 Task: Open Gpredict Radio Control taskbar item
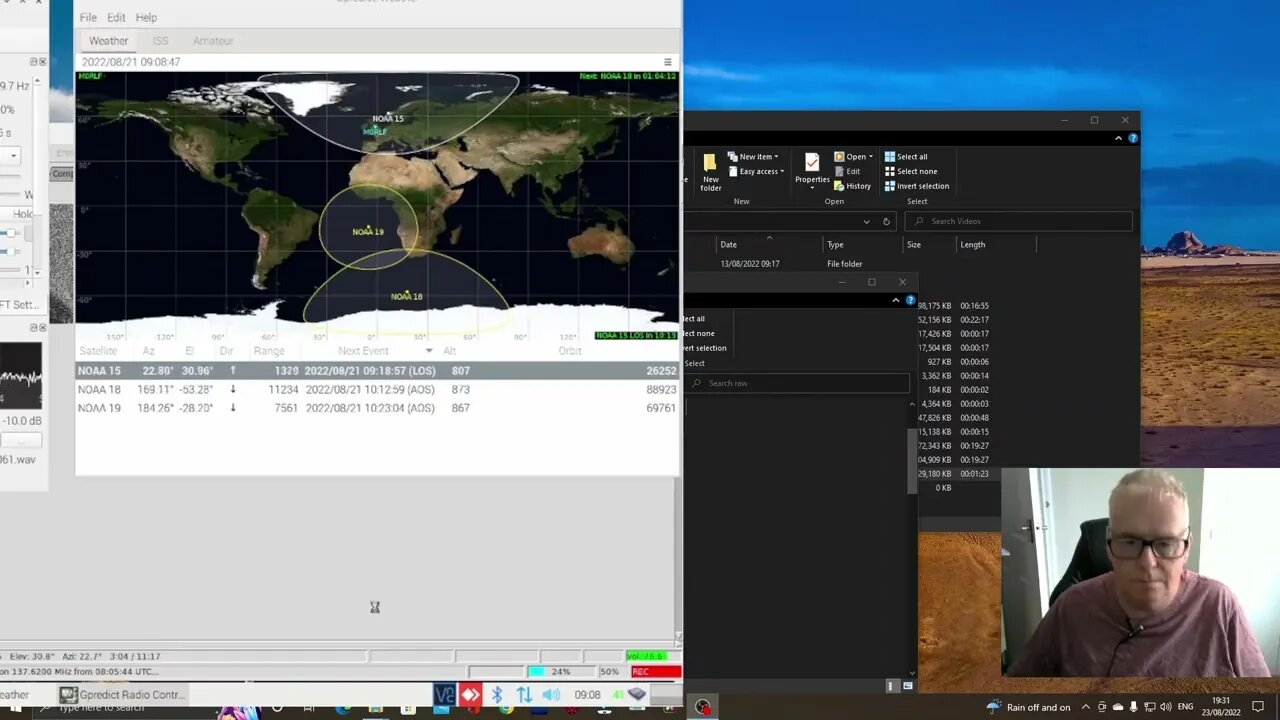point(121,695)
